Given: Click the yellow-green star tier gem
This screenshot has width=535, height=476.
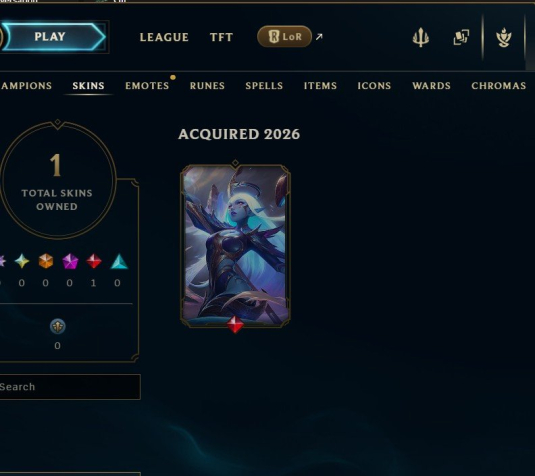Looking at the screenshot, I should (22, 261).
